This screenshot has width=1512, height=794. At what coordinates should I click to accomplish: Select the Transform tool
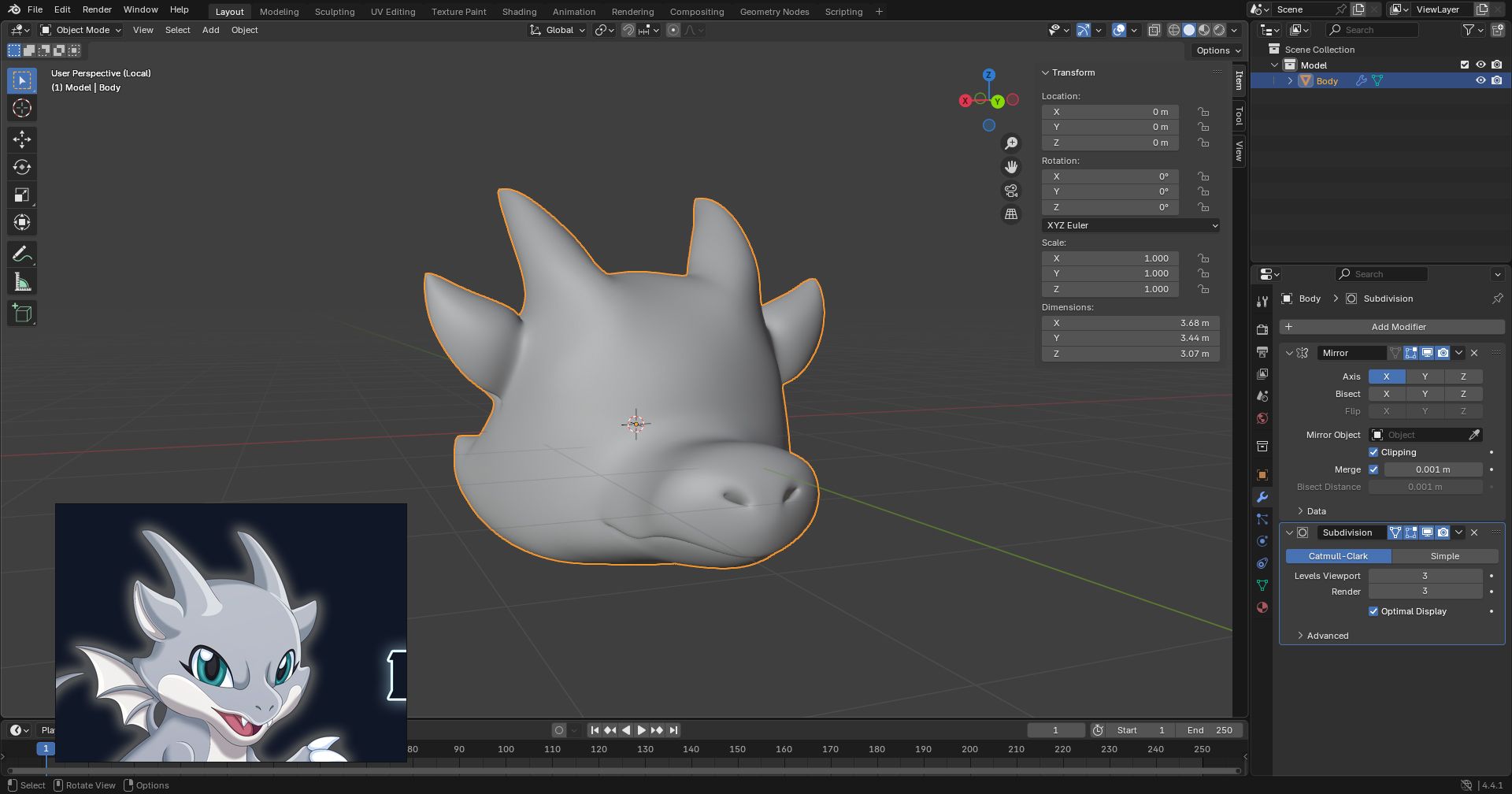pos(22,222)
